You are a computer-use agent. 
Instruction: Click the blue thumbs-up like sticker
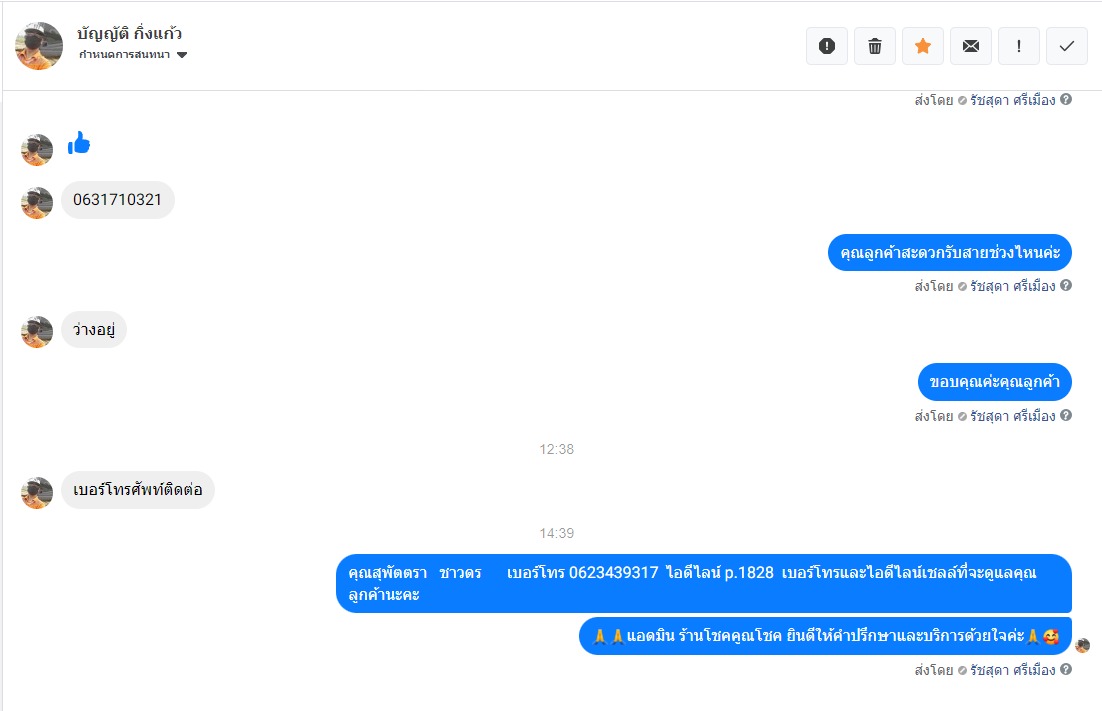(x=79, y=143)
